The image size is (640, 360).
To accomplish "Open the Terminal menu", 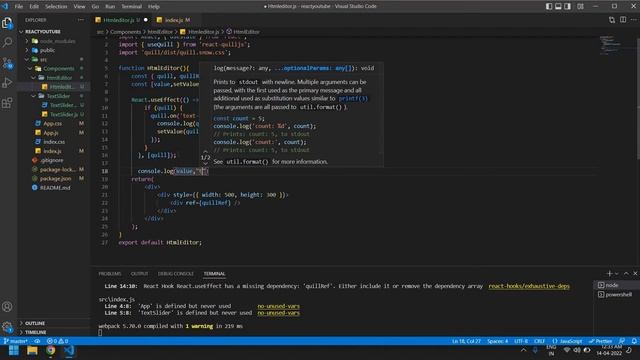I will tap(131, 6).
